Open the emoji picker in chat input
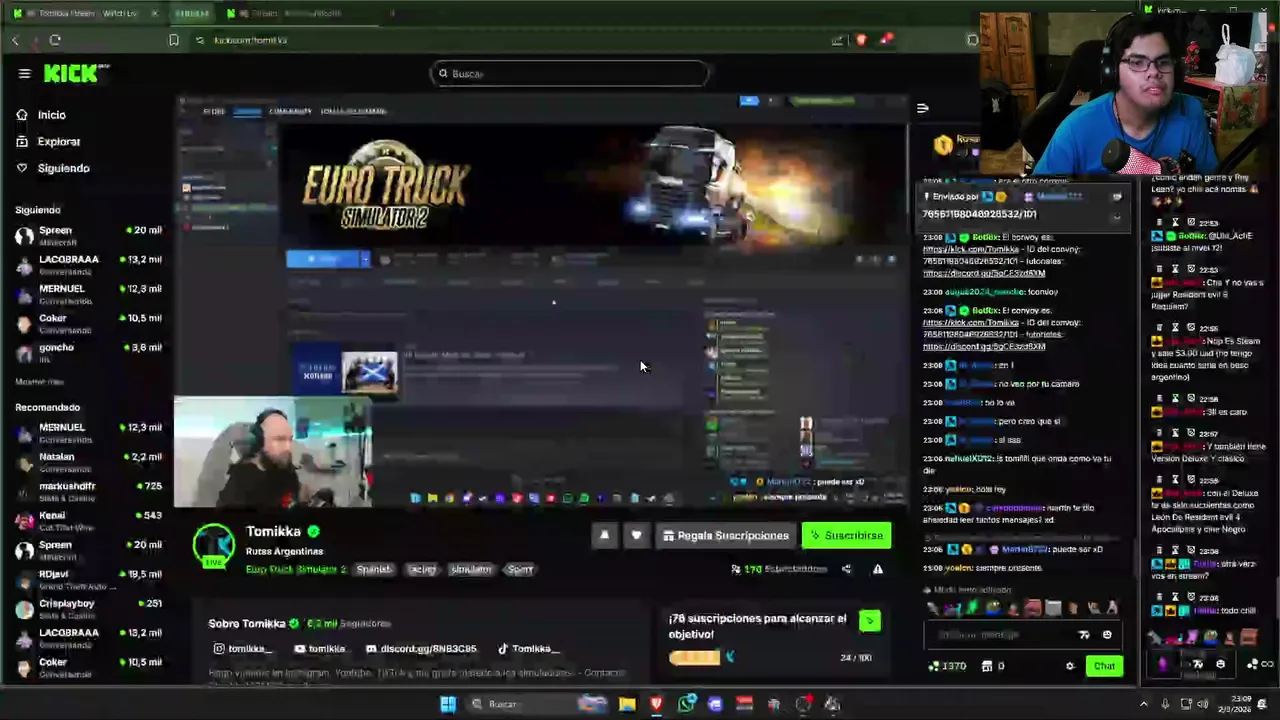Image resolution: width=1280 pixels, height=720 pixels. (x=1106, y=635)
